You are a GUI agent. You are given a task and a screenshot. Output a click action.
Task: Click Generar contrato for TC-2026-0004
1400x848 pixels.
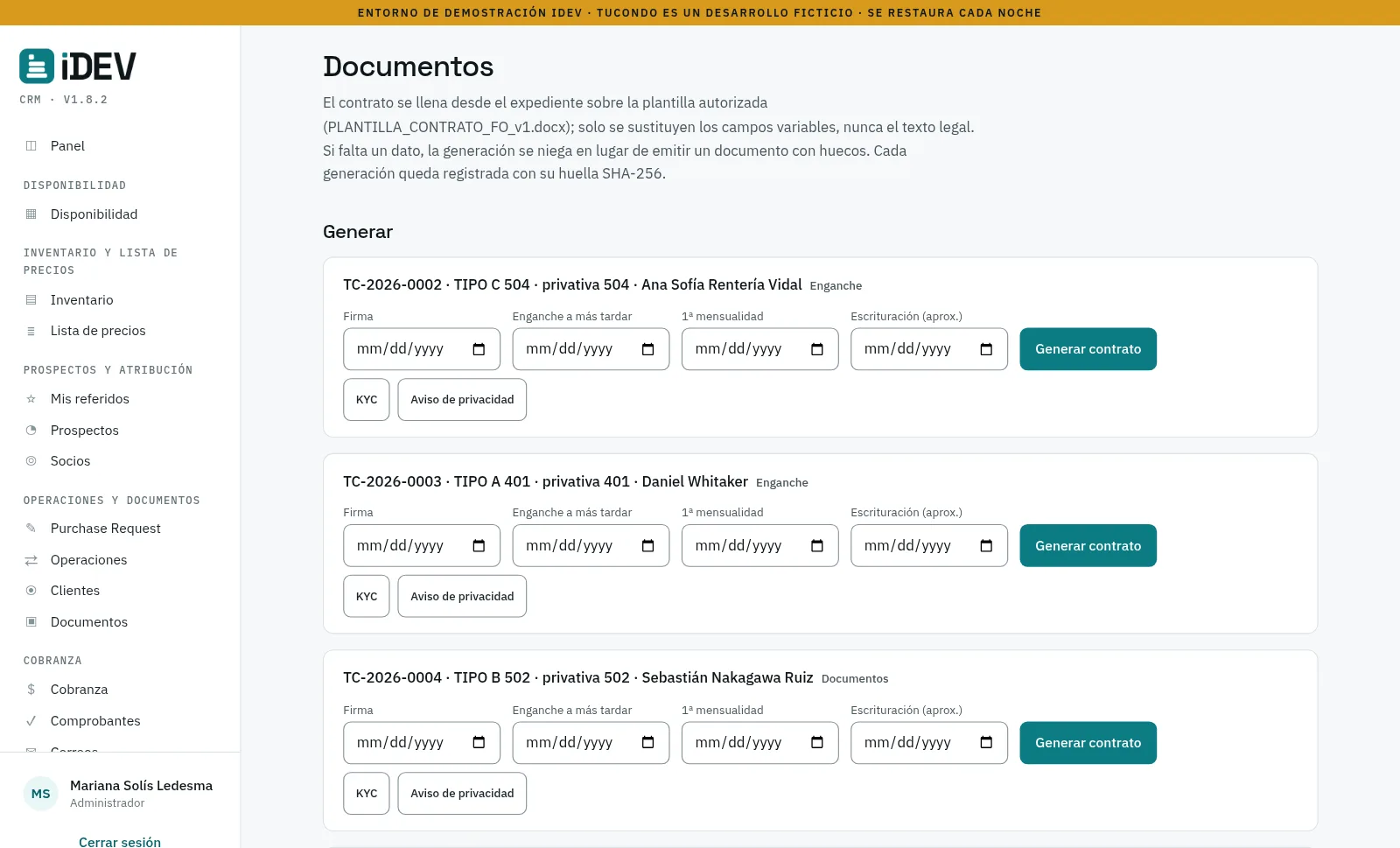[1088, 743]
